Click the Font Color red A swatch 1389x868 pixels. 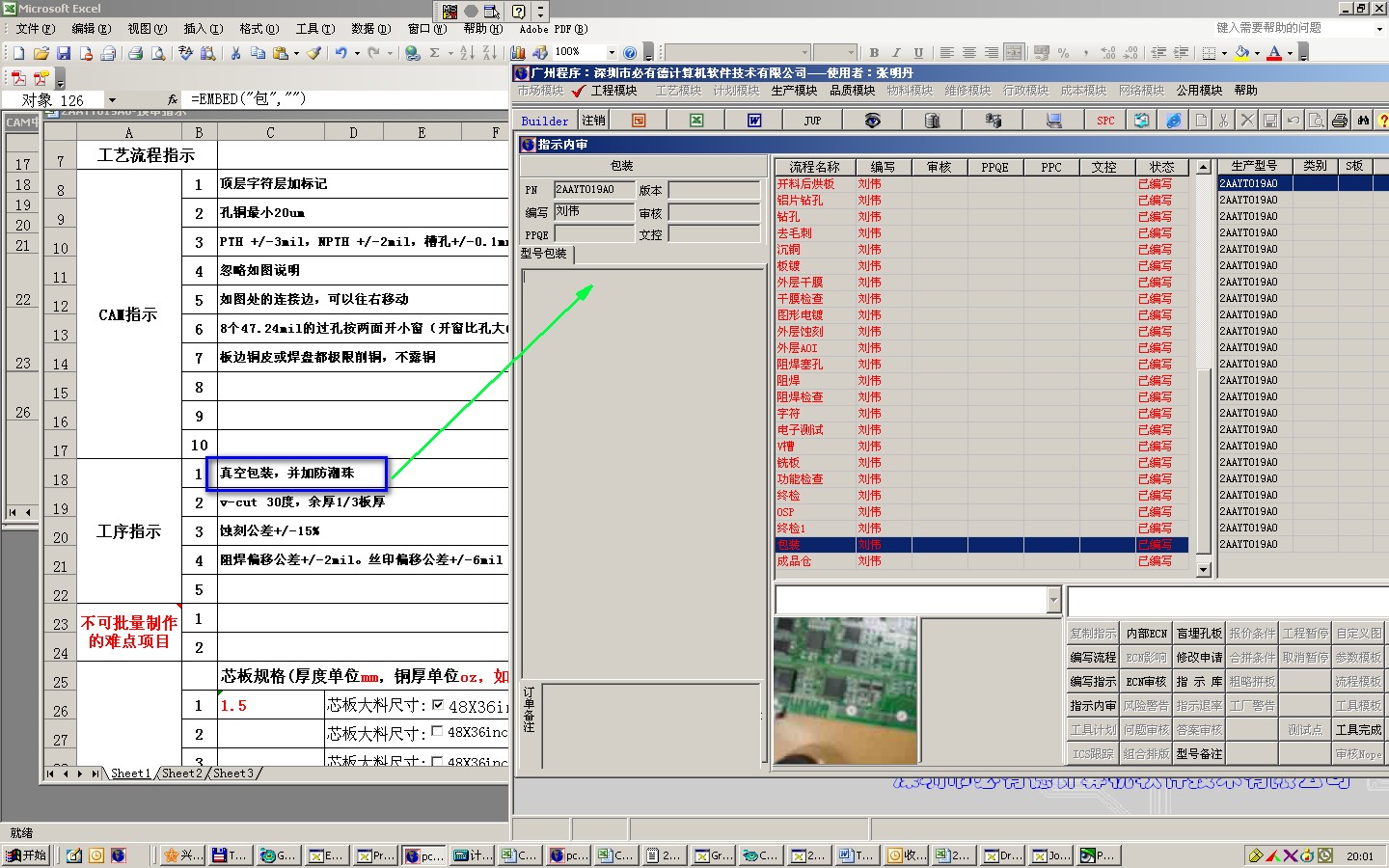[x=1275, y=53]
